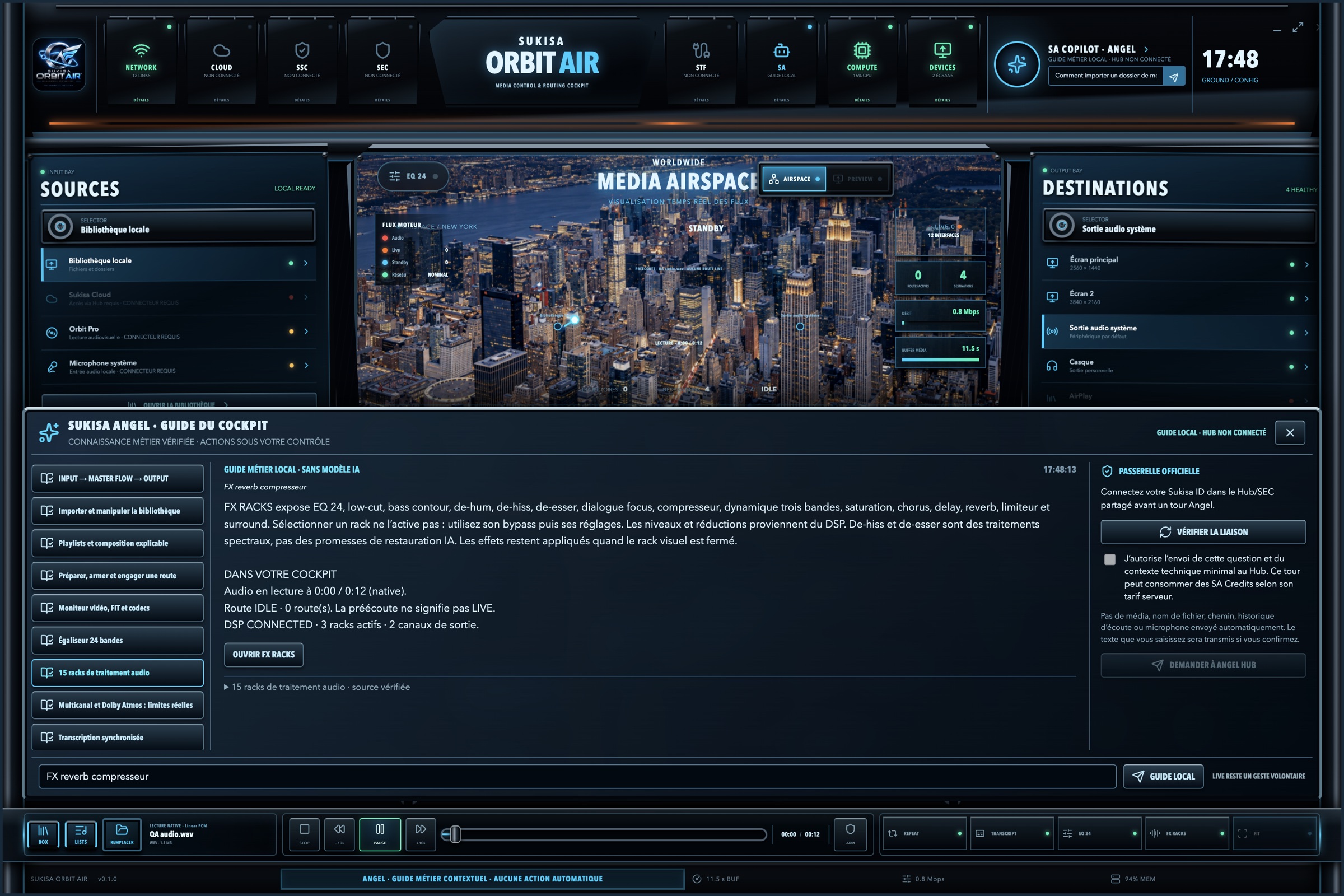This screenshot has height=896, width=1344.
Task: Pause the audio playback
Action: point(380,834)
